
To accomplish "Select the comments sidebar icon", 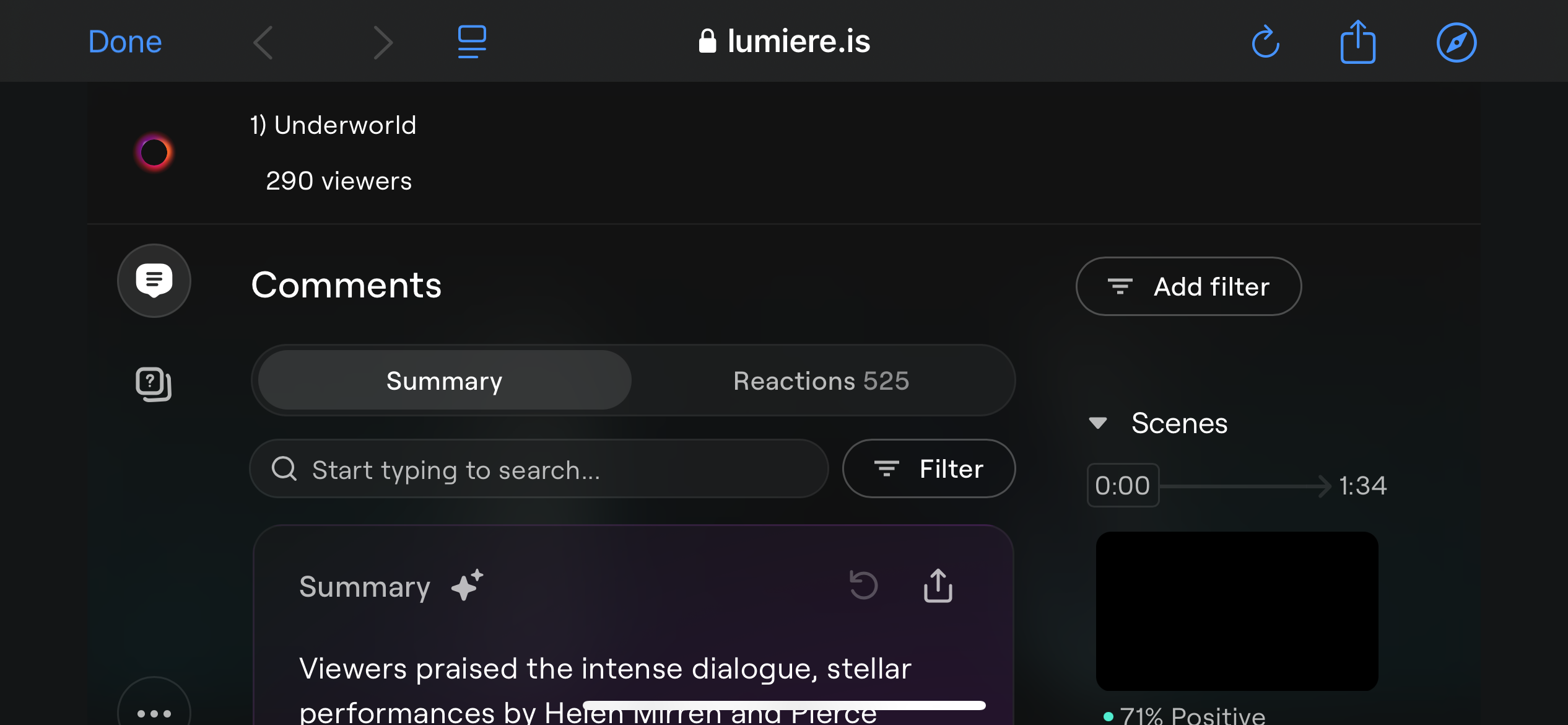I will tap(154, 281).
